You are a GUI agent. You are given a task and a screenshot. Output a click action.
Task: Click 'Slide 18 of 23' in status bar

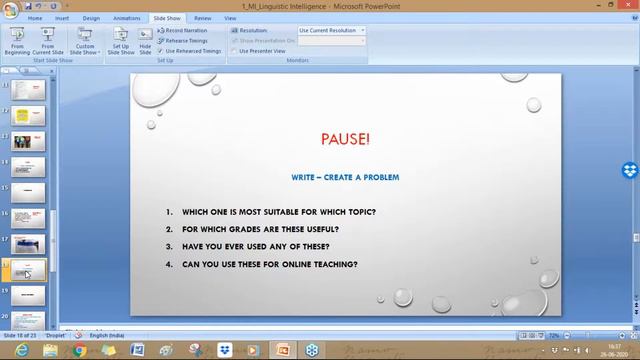pos(20,336)
